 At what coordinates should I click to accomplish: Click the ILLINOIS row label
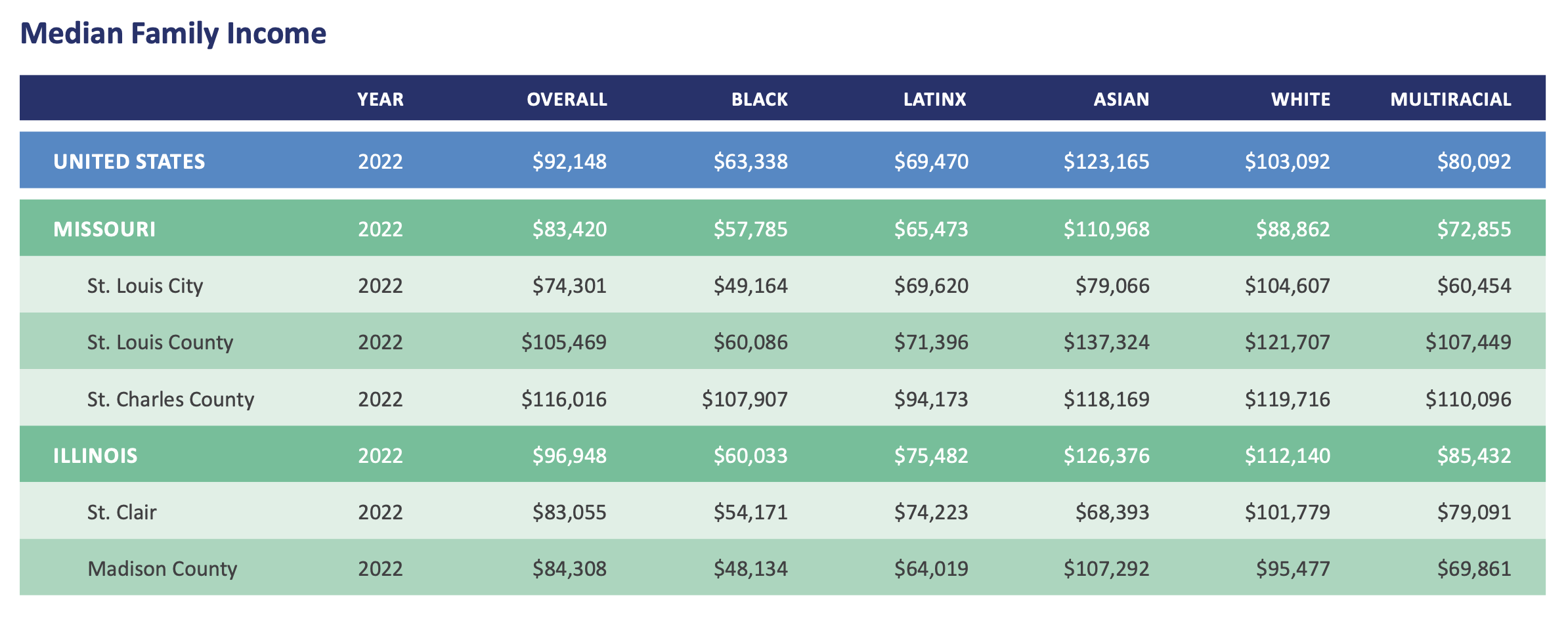[95, 456]
